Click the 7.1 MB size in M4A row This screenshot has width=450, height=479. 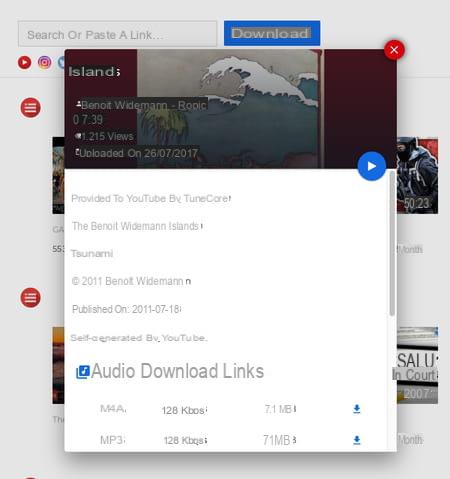(x=280, y=409)
